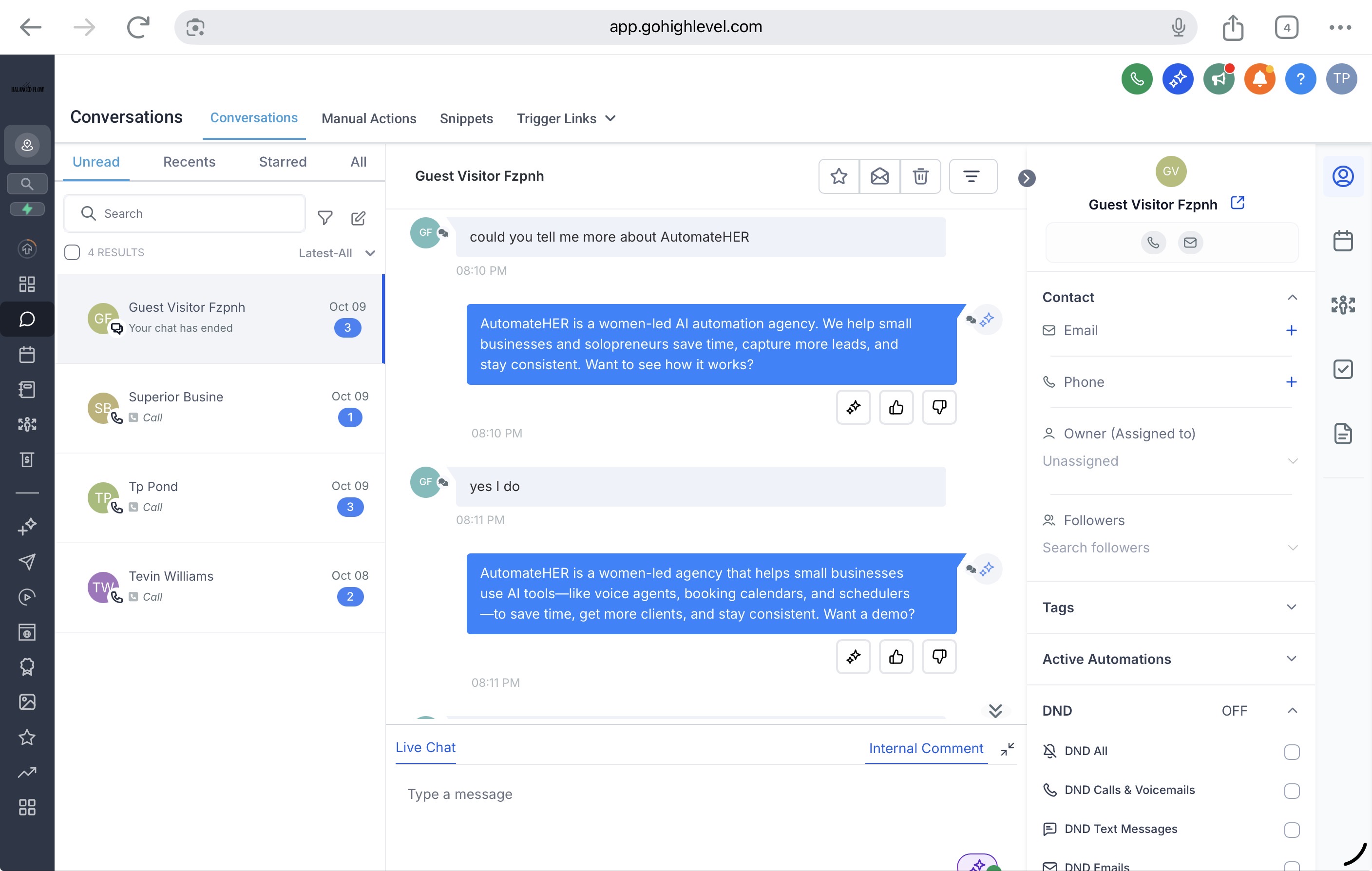Tick the select-all results checkbox
This screenshot has width=1372, height=871.
(x=73, y=252)
